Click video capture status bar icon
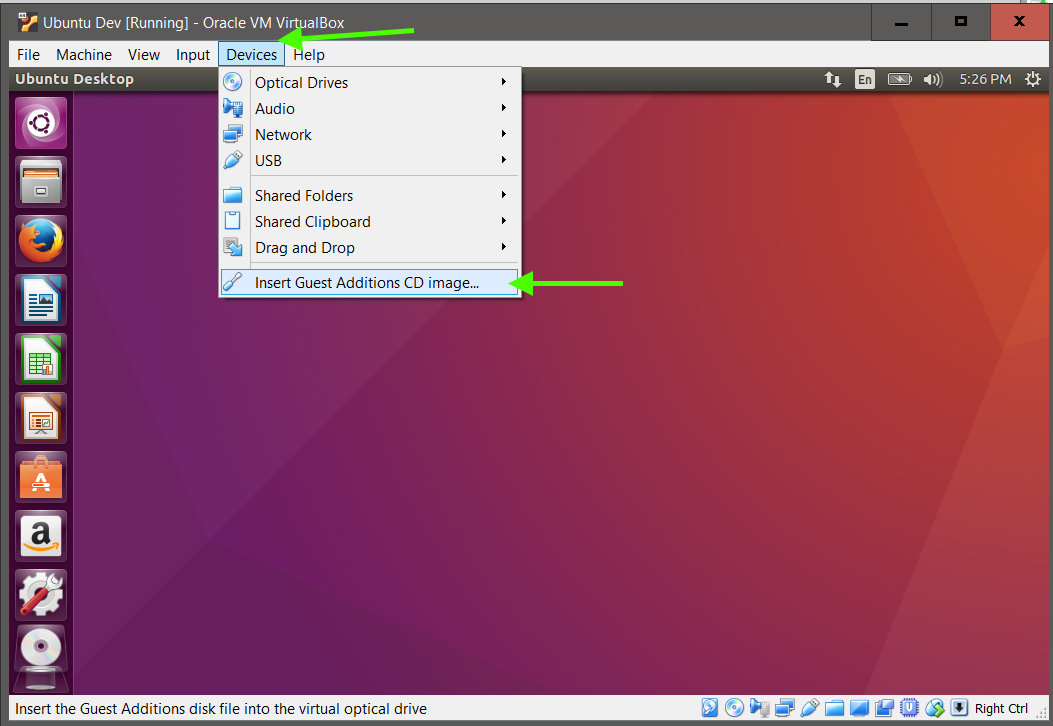 tap(884, 708)
